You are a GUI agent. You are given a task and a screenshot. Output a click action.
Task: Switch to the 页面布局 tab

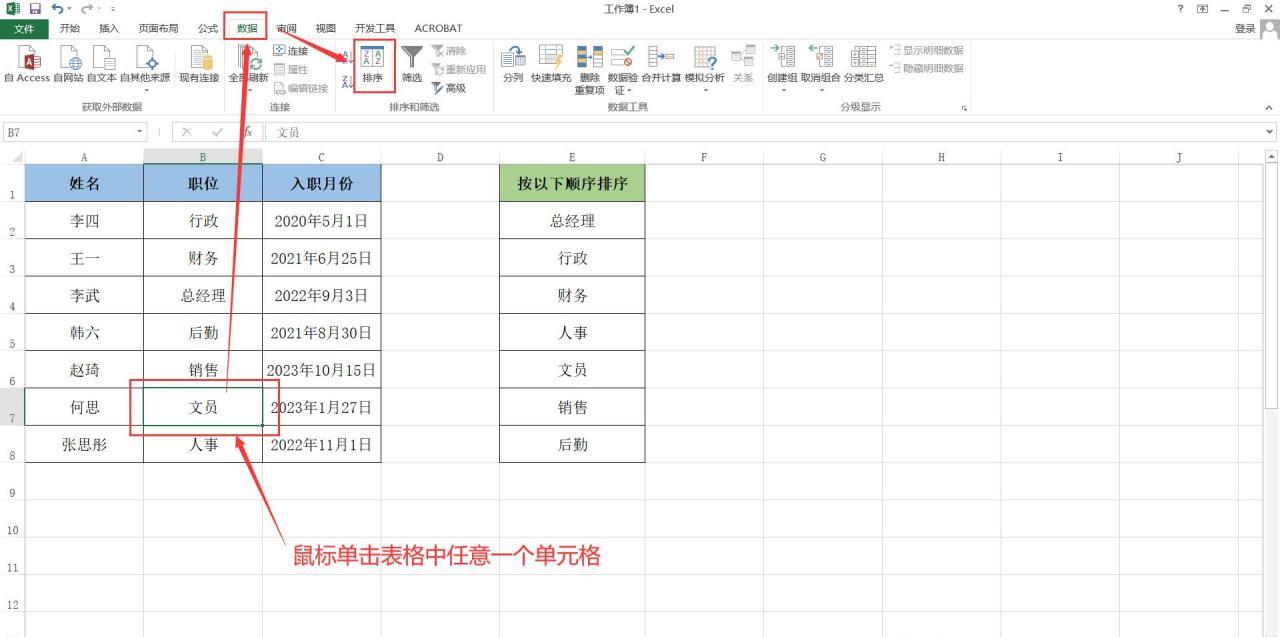[x=158, y=28]
